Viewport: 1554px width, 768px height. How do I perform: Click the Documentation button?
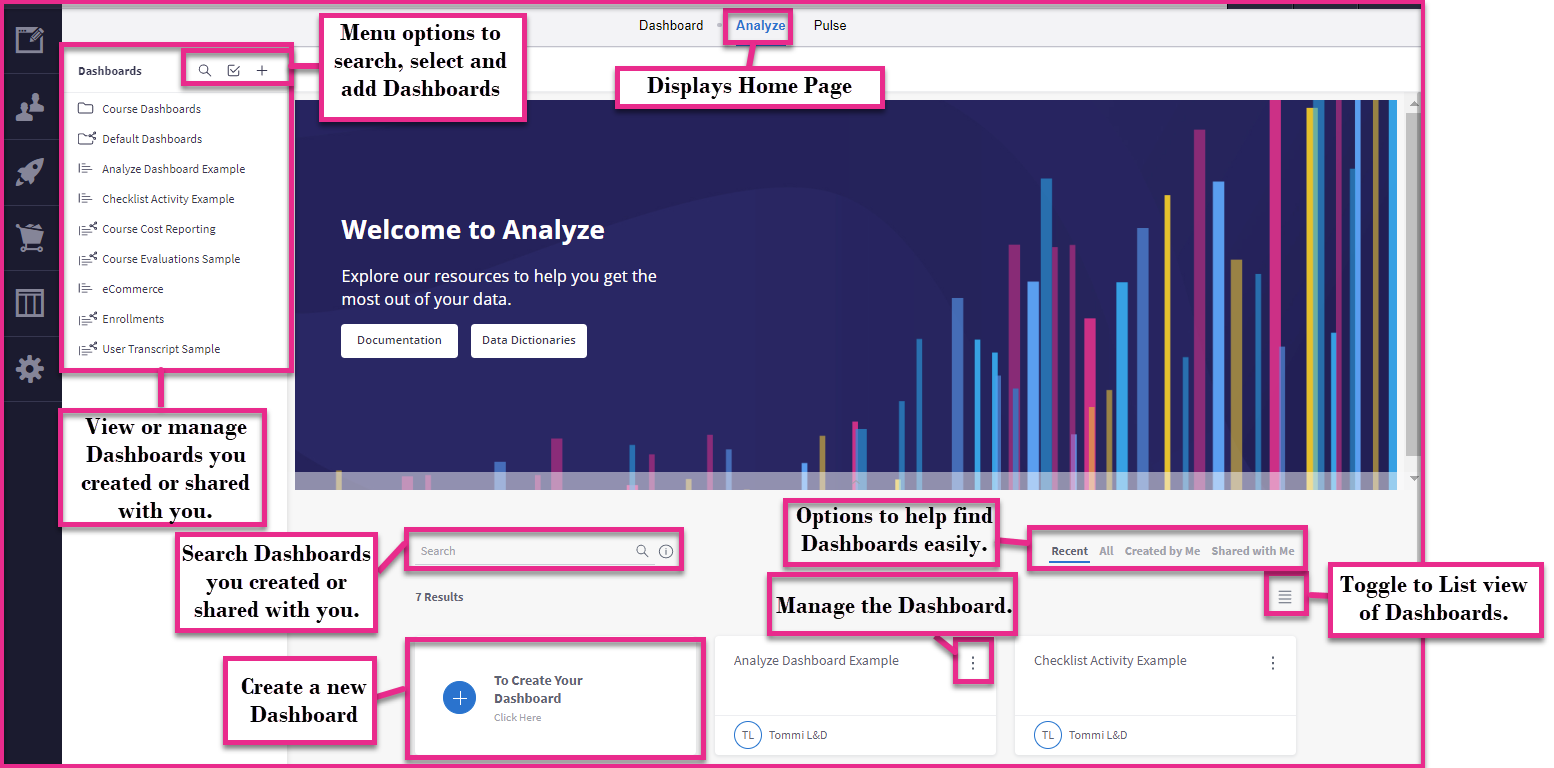click(x=399, y=340)
